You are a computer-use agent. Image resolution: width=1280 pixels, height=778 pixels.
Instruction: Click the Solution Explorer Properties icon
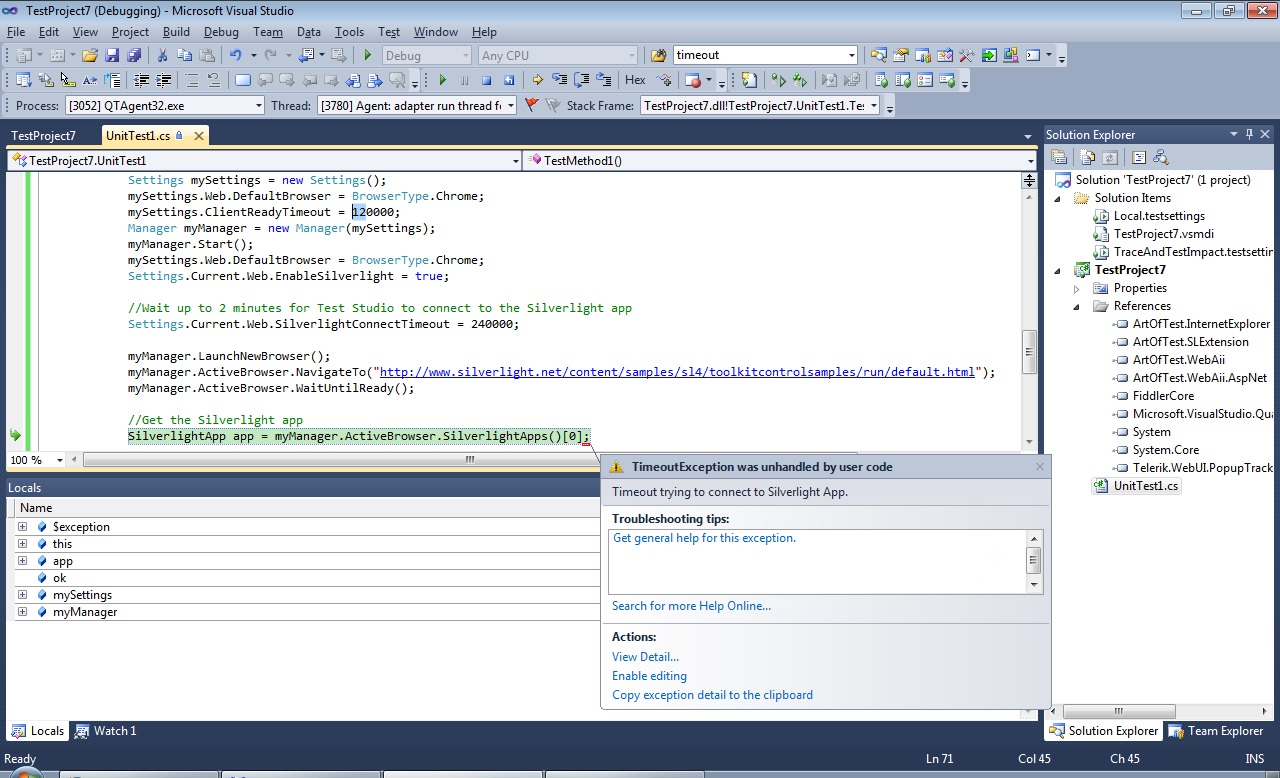(x=1059, y=157)
